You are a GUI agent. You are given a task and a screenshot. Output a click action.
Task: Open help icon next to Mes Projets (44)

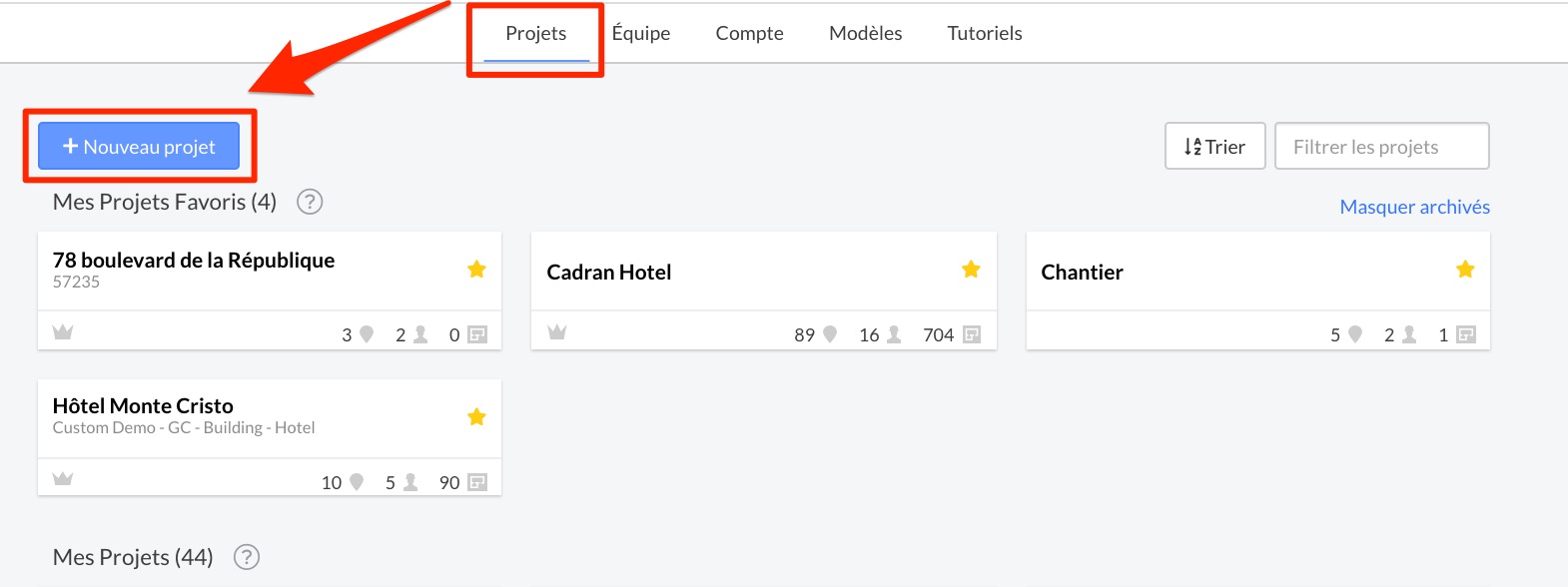coord(247,557)
